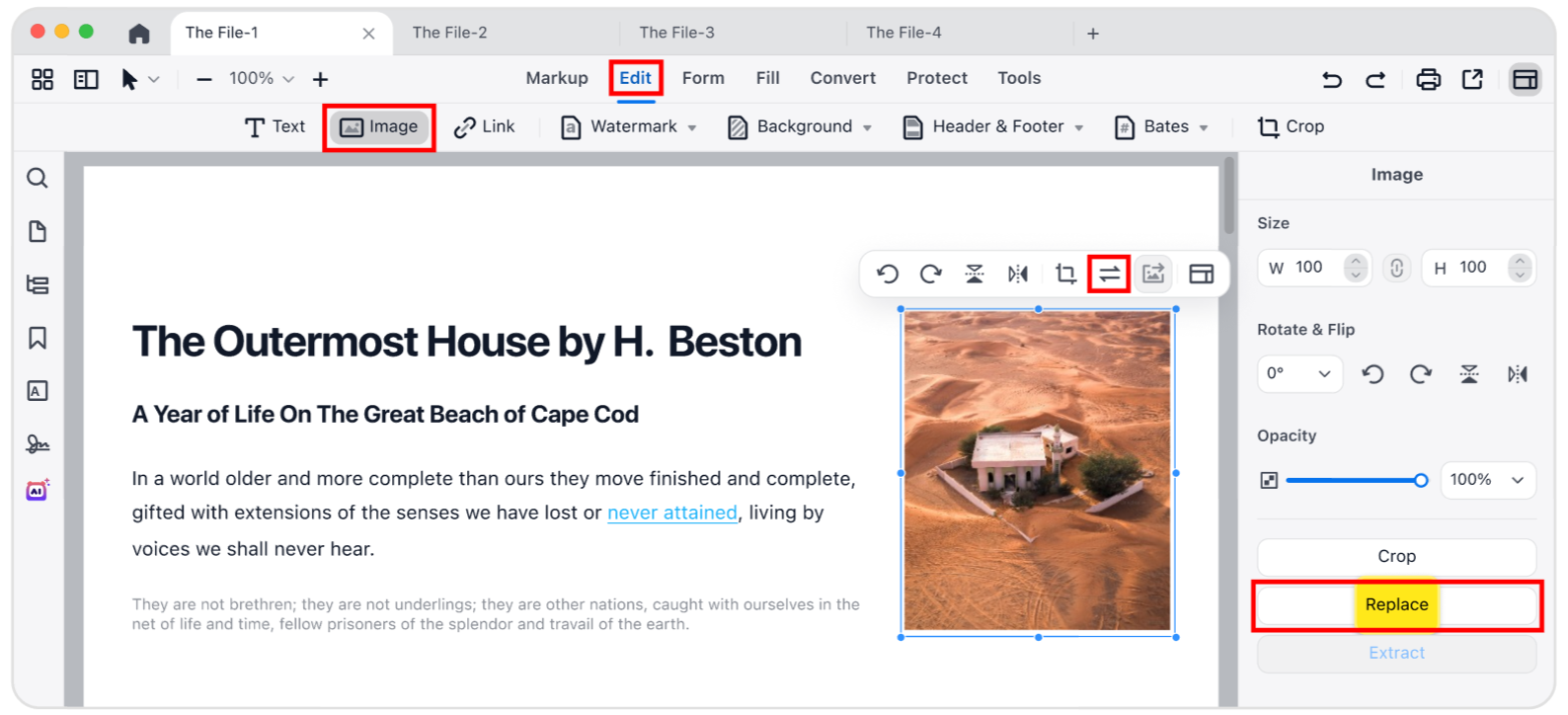Screen dimensions: 1568x715
Task: Click the opacity slider handle
Action: tap(1420, 480)
